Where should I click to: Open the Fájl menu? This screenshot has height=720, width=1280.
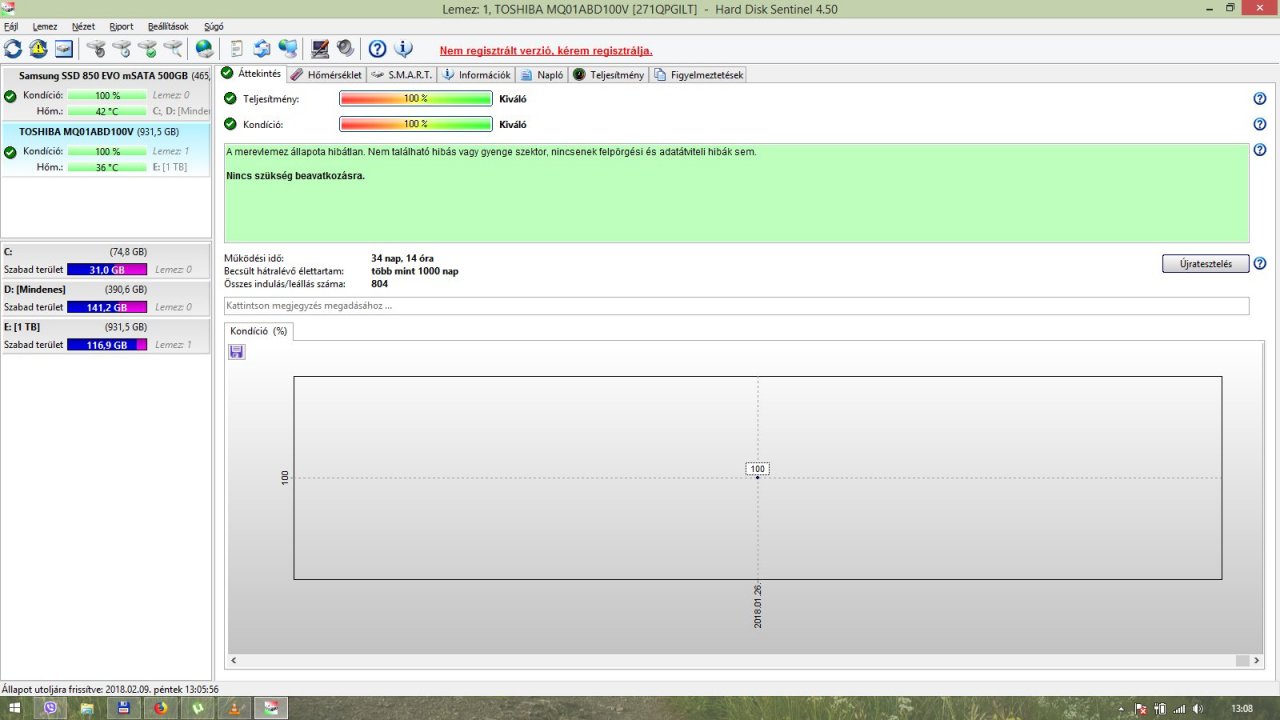[11, 26]
